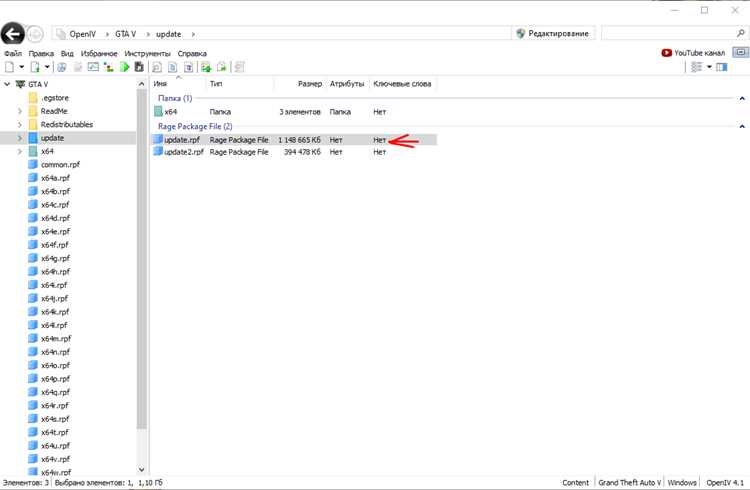Open the Файл menu
The image size is (750, 490).
pos(13,54)
